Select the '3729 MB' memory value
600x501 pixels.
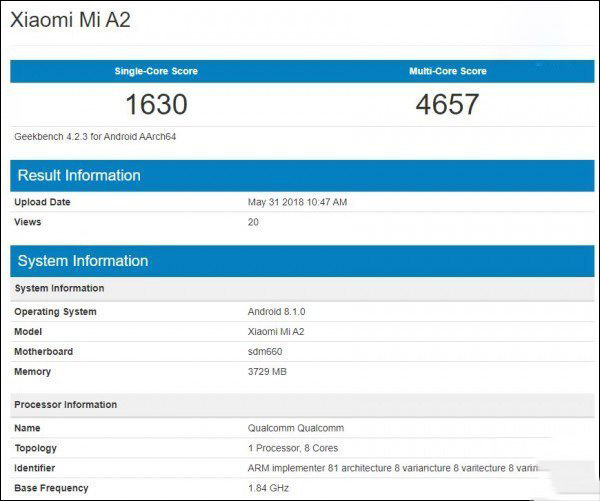[x=267, y=372]
